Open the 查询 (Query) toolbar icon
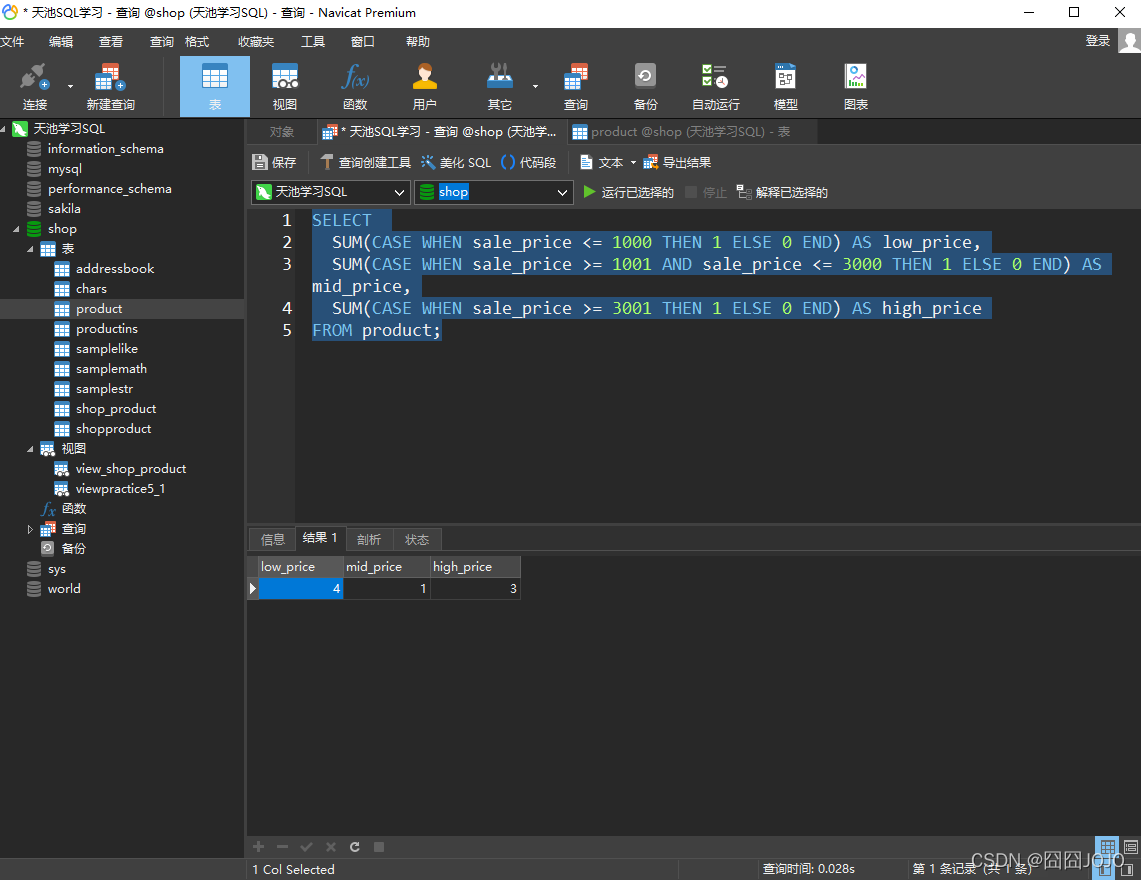This screenshot has width=1141, height=880. (x=576, y=87)
